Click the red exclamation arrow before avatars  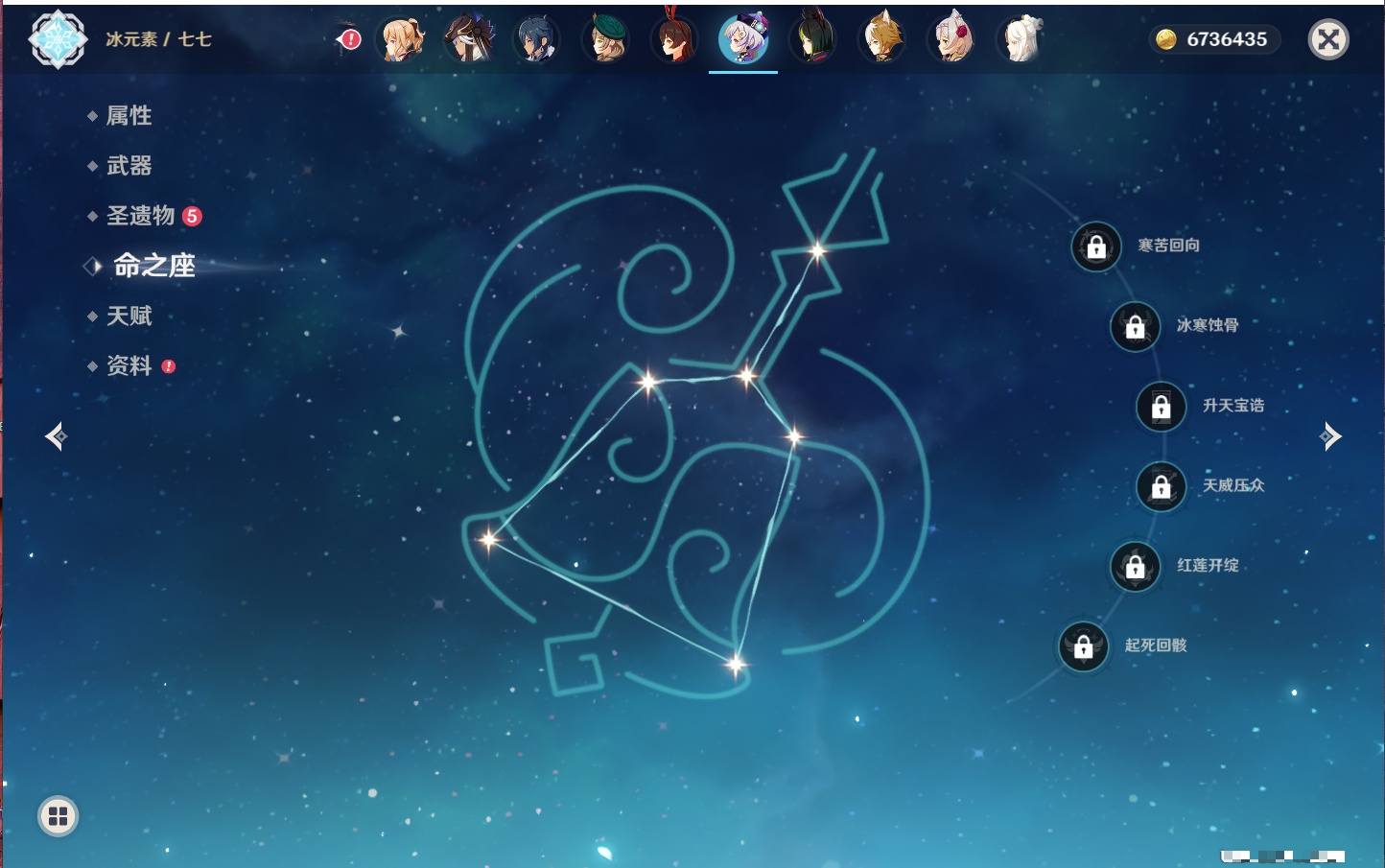point(349,39)
